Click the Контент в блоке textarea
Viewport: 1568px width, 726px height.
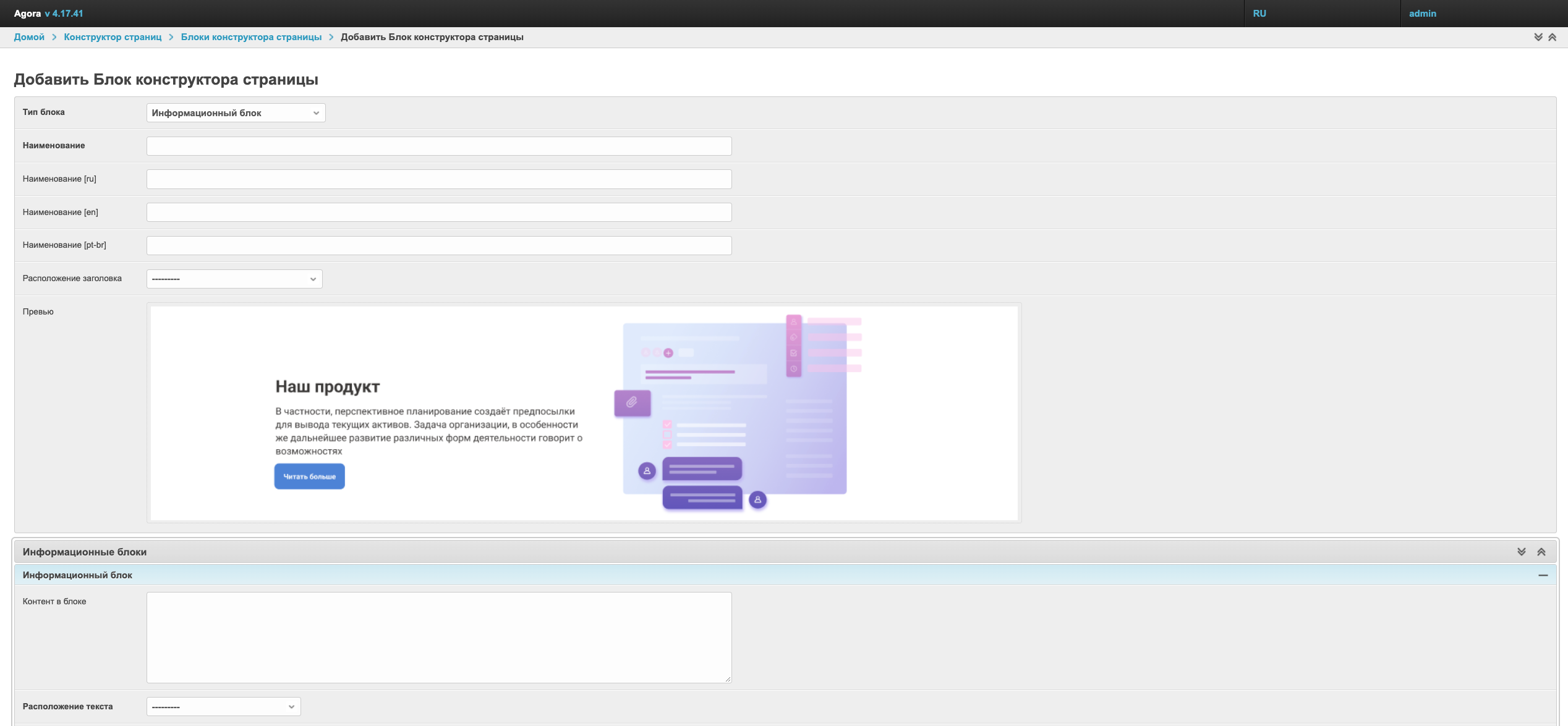pos(439,638)
